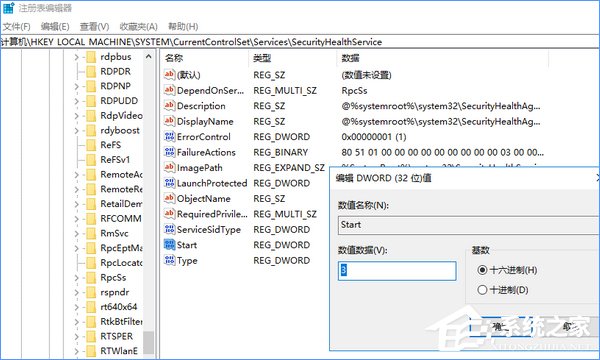Click the 数值名称(N) field showing Start
Viewport: 600px width, 360px height.
[469, 225]
